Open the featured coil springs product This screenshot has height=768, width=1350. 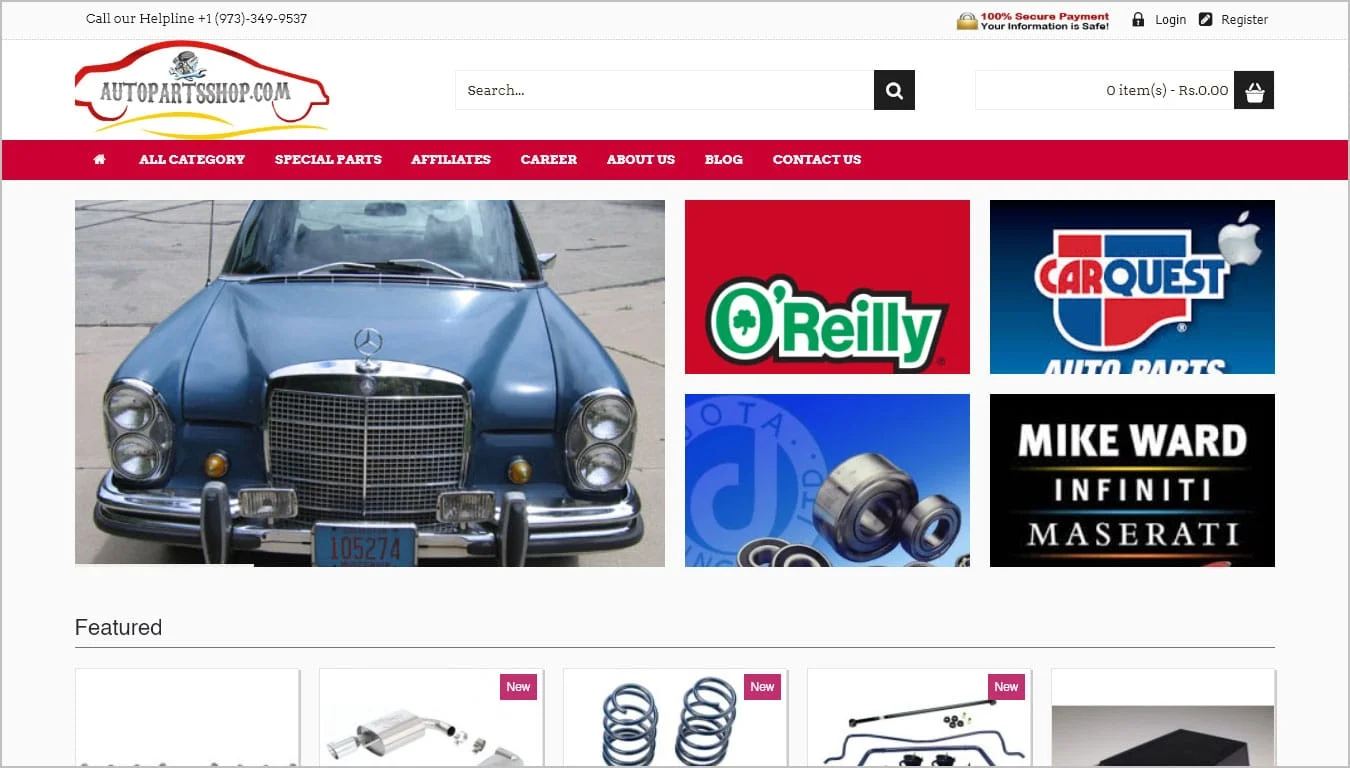[675, 718]
